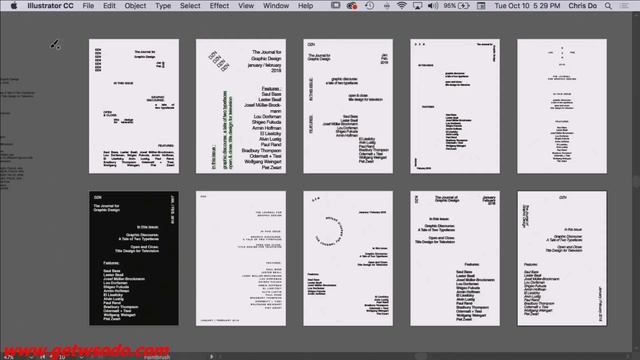The width and height of the screenshot is (640, 360).
Task: Open the Effect menu
Action: (219, 6)
